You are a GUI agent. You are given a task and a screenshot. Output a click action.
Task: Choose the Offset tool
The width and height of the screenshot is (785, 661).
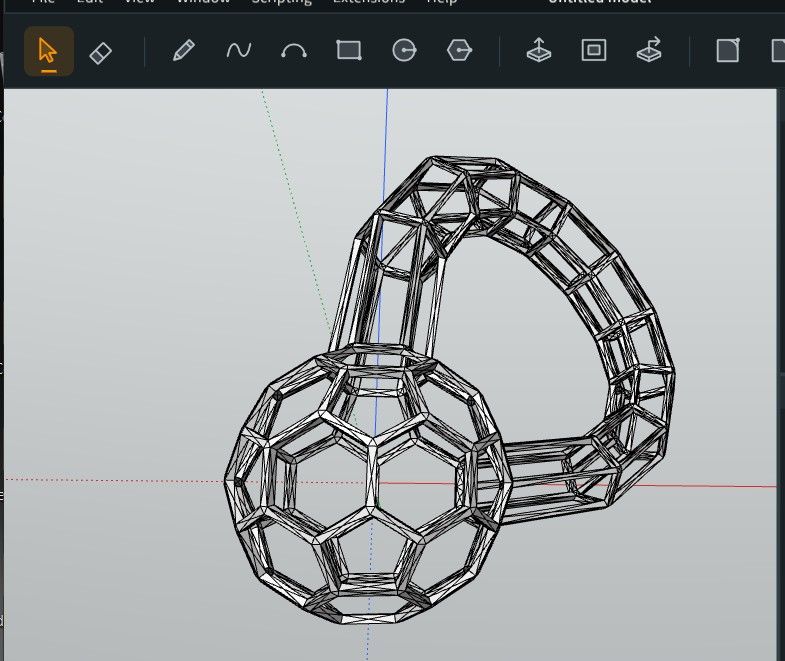(x=594, y=50)
